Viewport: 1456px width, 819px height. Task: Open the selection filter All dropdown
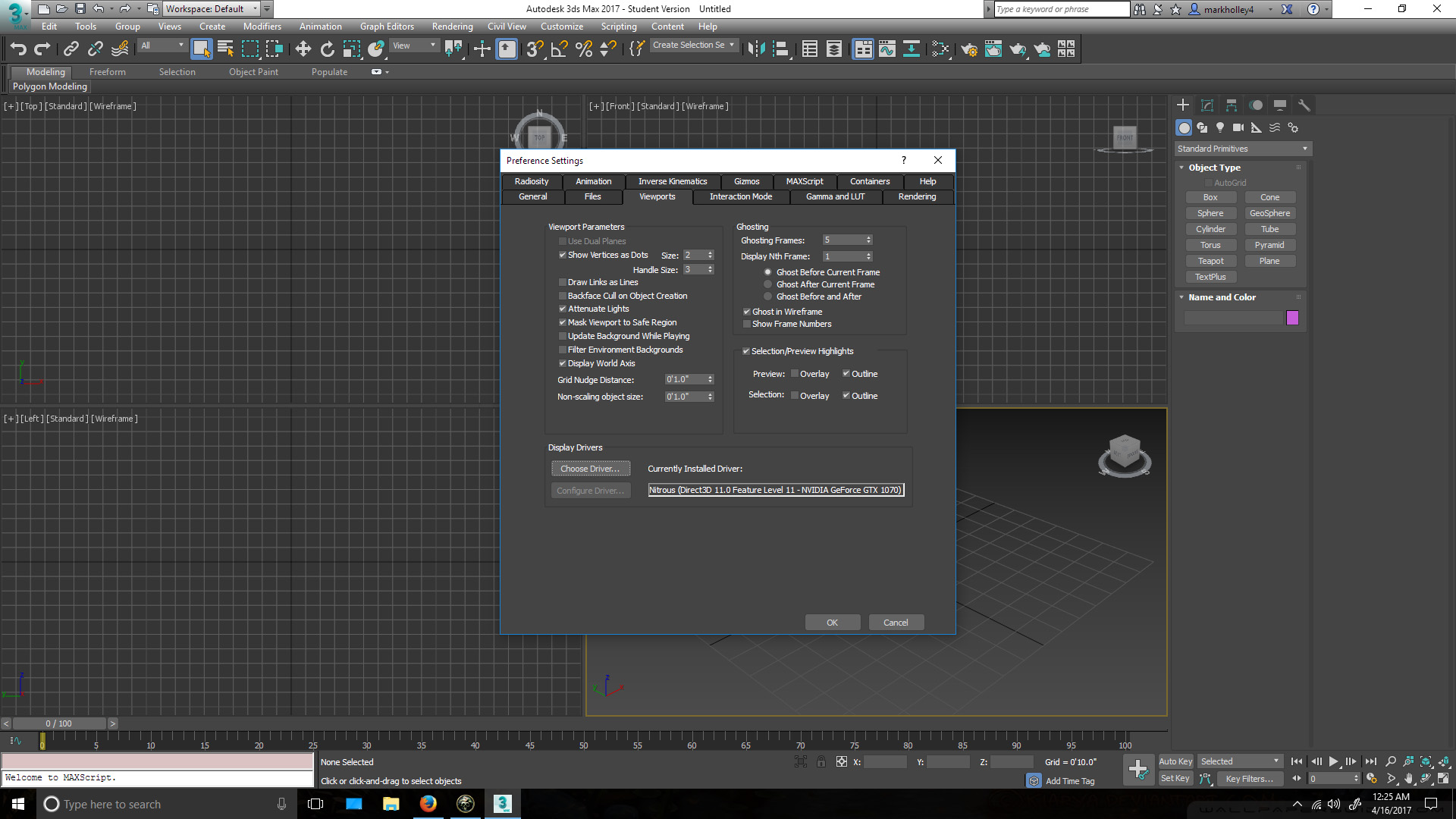[162, 45]
